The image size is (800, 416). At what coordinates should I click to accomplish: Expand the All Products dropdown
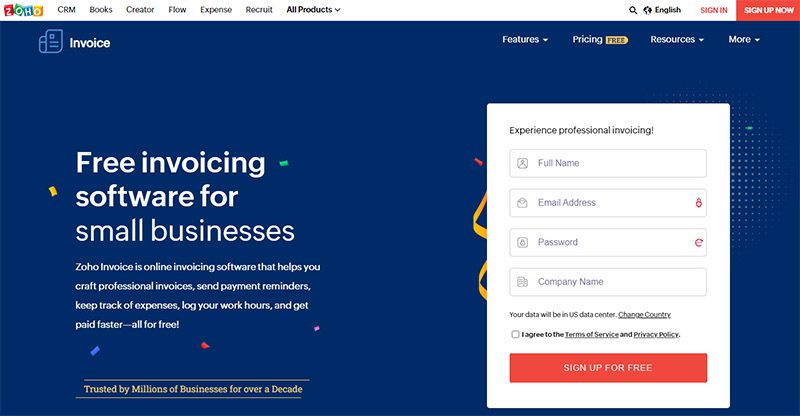pos(313,10)
